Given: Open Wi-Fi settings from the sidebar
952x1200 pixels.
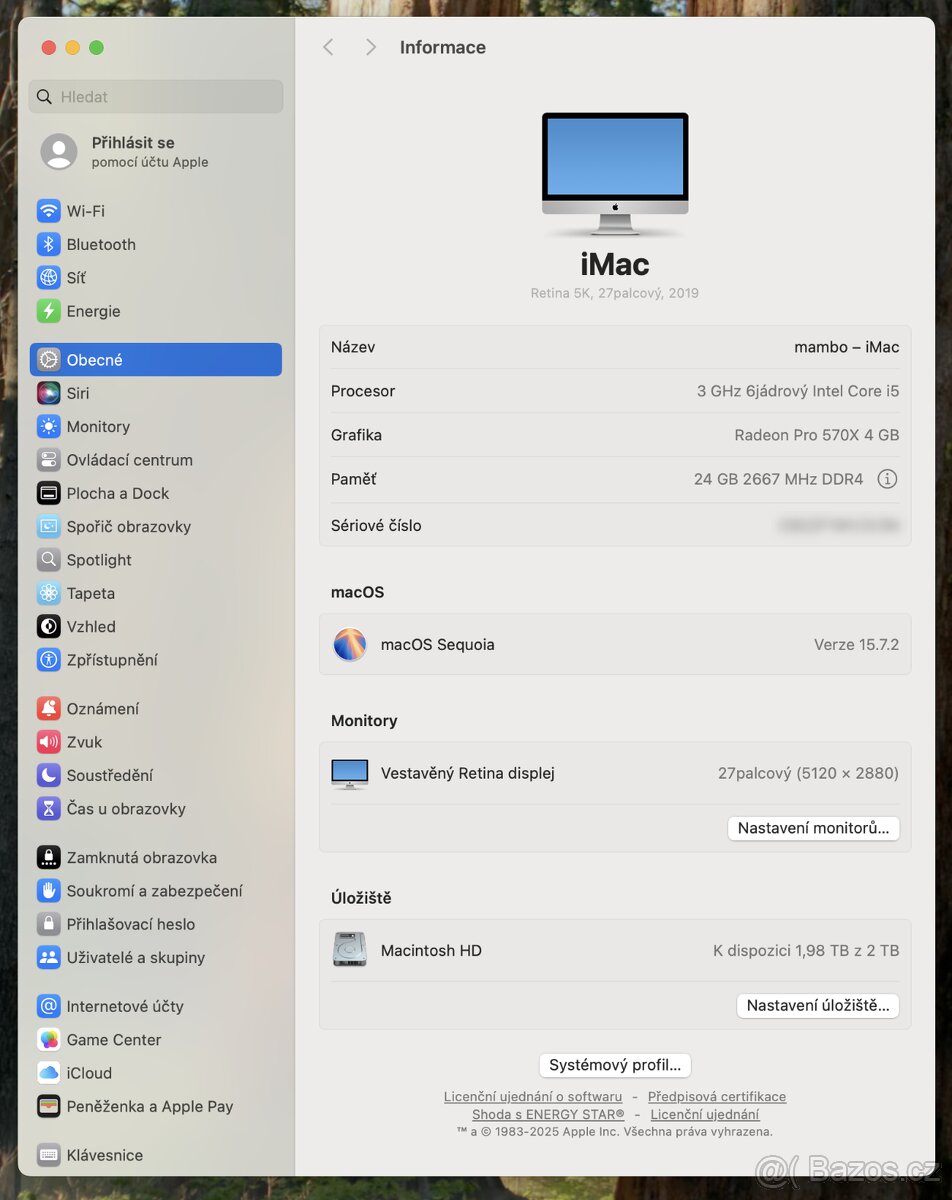Looking at the screenshot, I should (x=48, y=211).
